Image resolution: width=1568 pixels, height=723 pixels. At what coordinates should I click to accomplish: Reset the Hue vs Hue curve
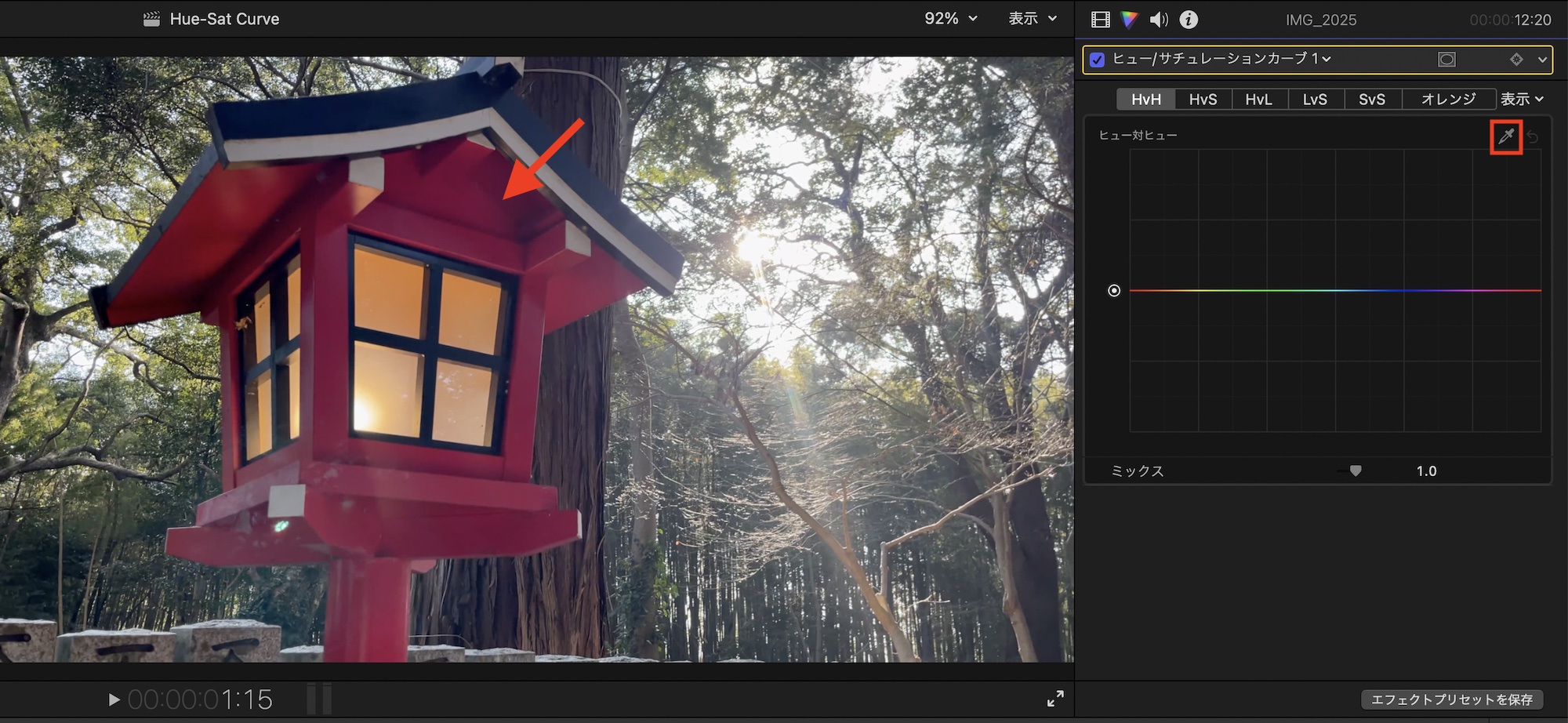tap(1533, 137)
